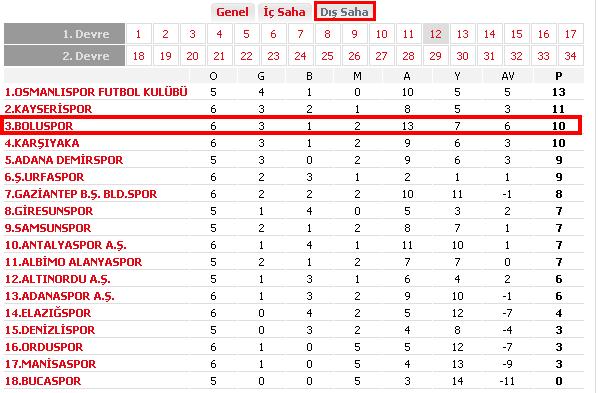Pick week 26 in second half row

coord(354,56)
